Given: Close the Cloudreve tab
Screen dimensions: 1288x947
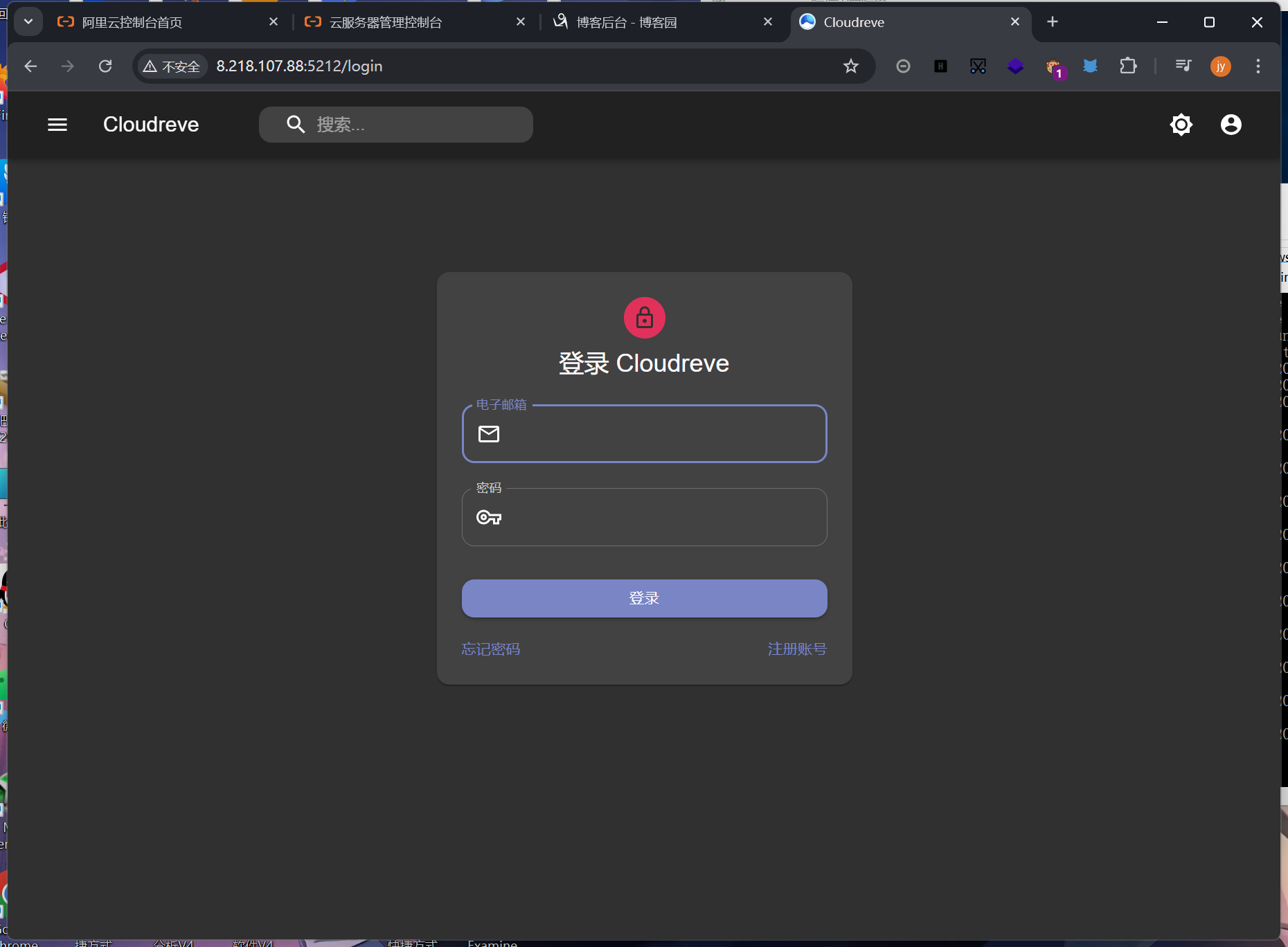Looking at the screenshot, I should click(1015, 22).
